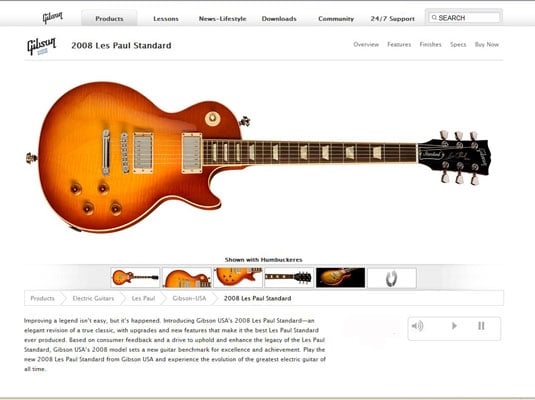Viewport: 535px width, 400px height.
Task: Select the headstock and neck thumbnail
Action: tap(289, 277)
